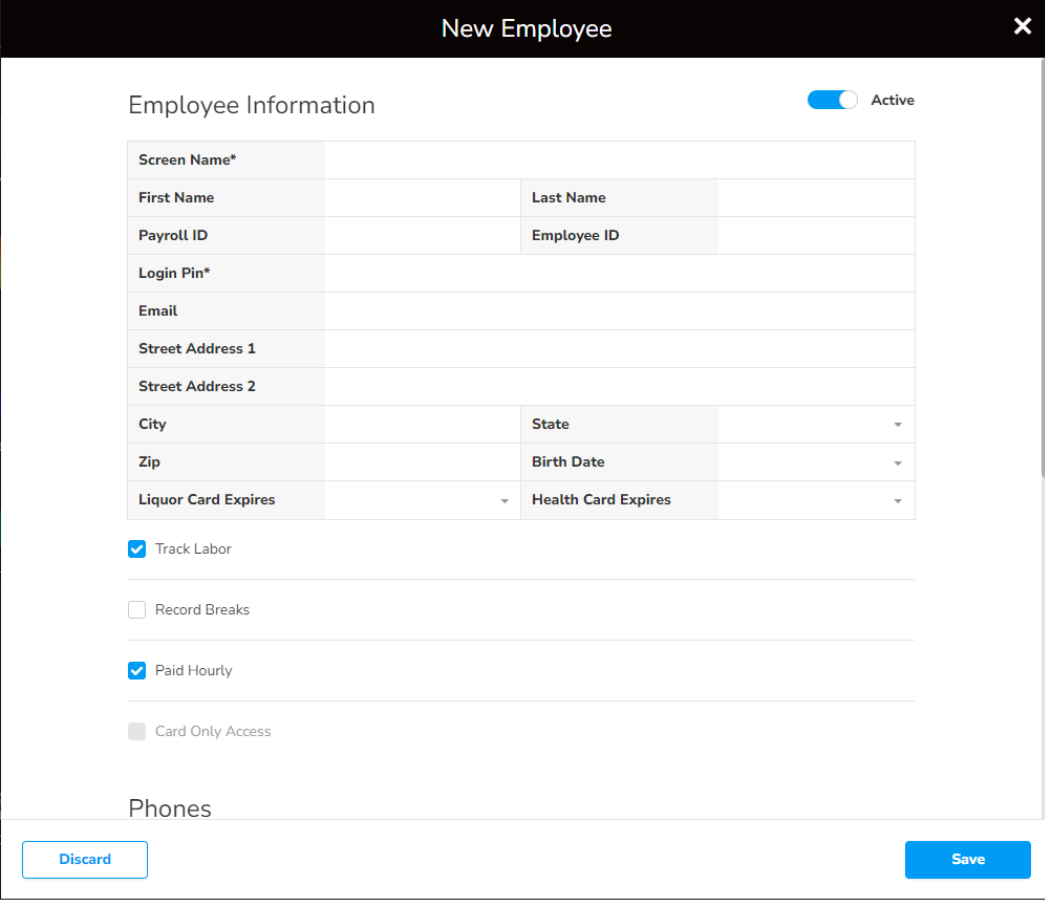The height and width of the screenshot is (900, 1045).
Task: Click the Street Address 1 field
Action: [x=619, y=349]
